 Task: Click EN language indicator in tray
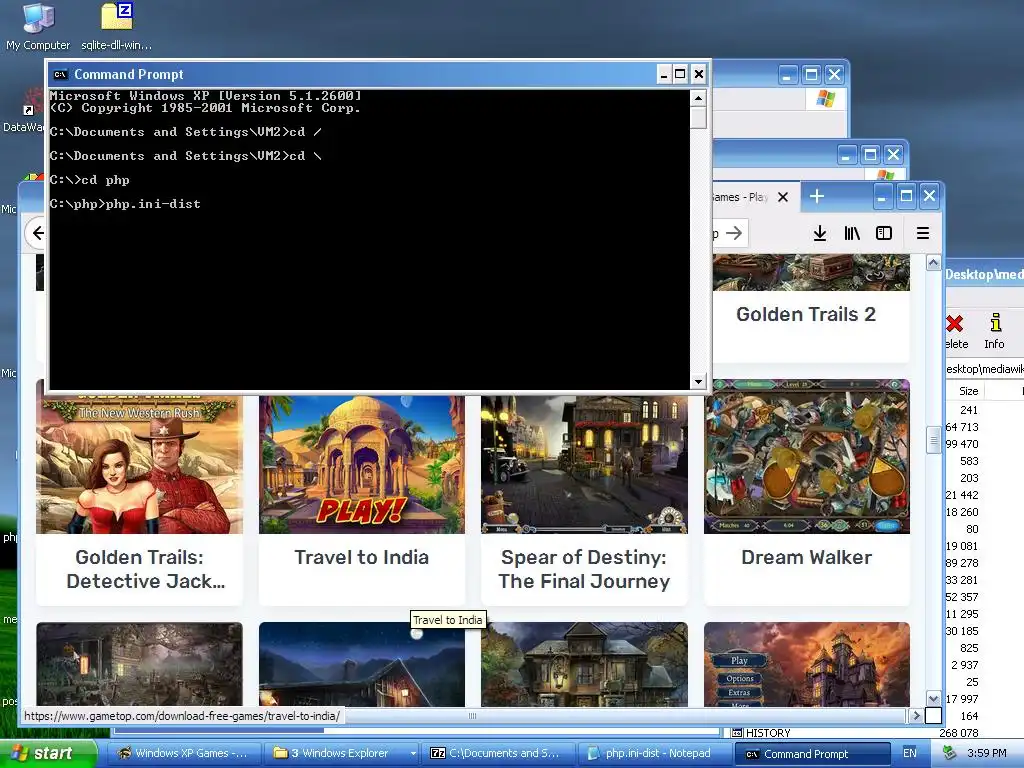tap(910, 753)
